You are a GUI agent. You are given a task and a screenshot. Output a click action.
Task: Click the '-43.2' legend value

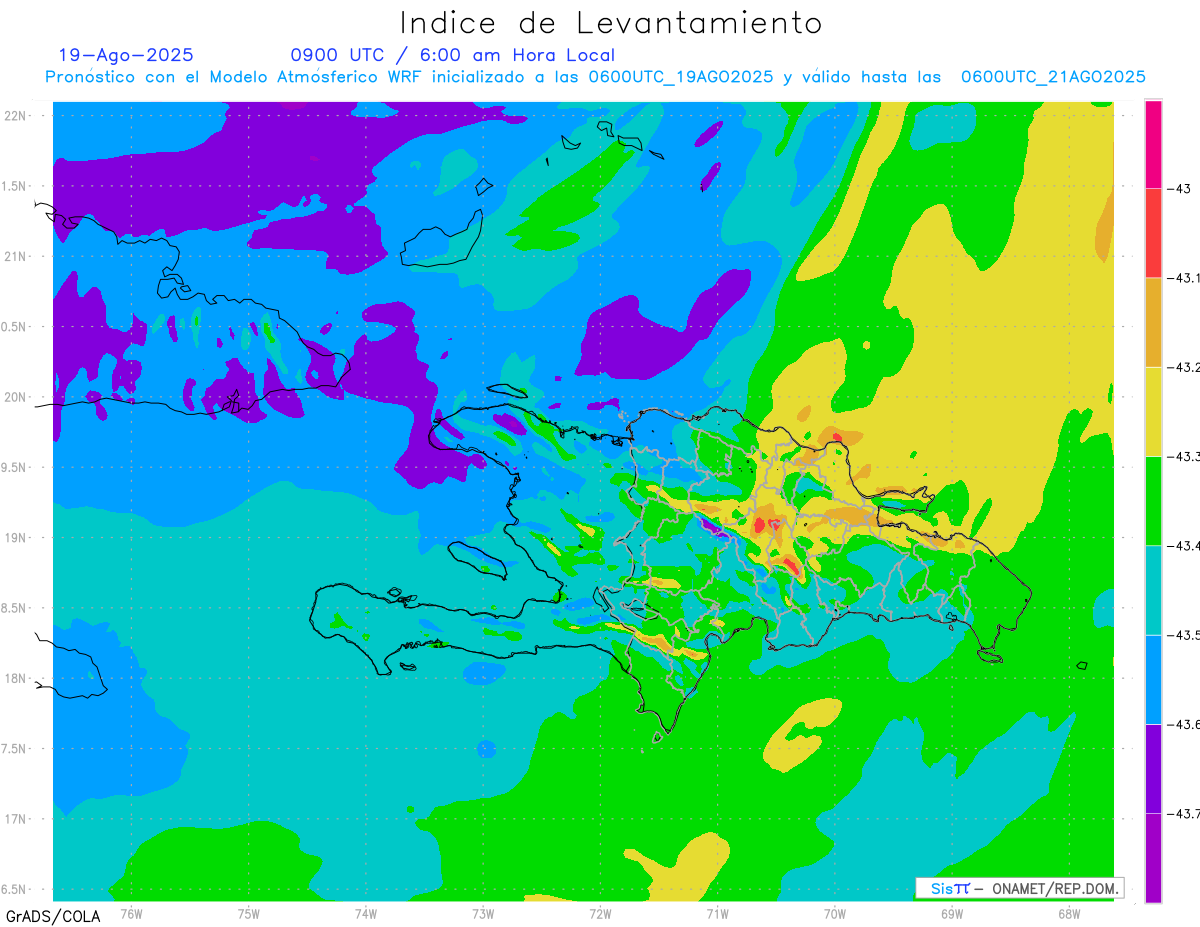point(1183,367)
